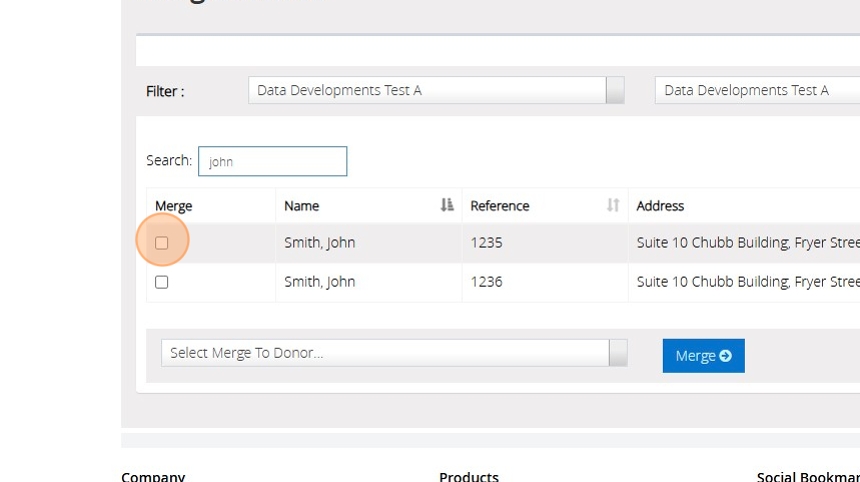
Task: Click the Company footer heading
Action: point(153,477)
